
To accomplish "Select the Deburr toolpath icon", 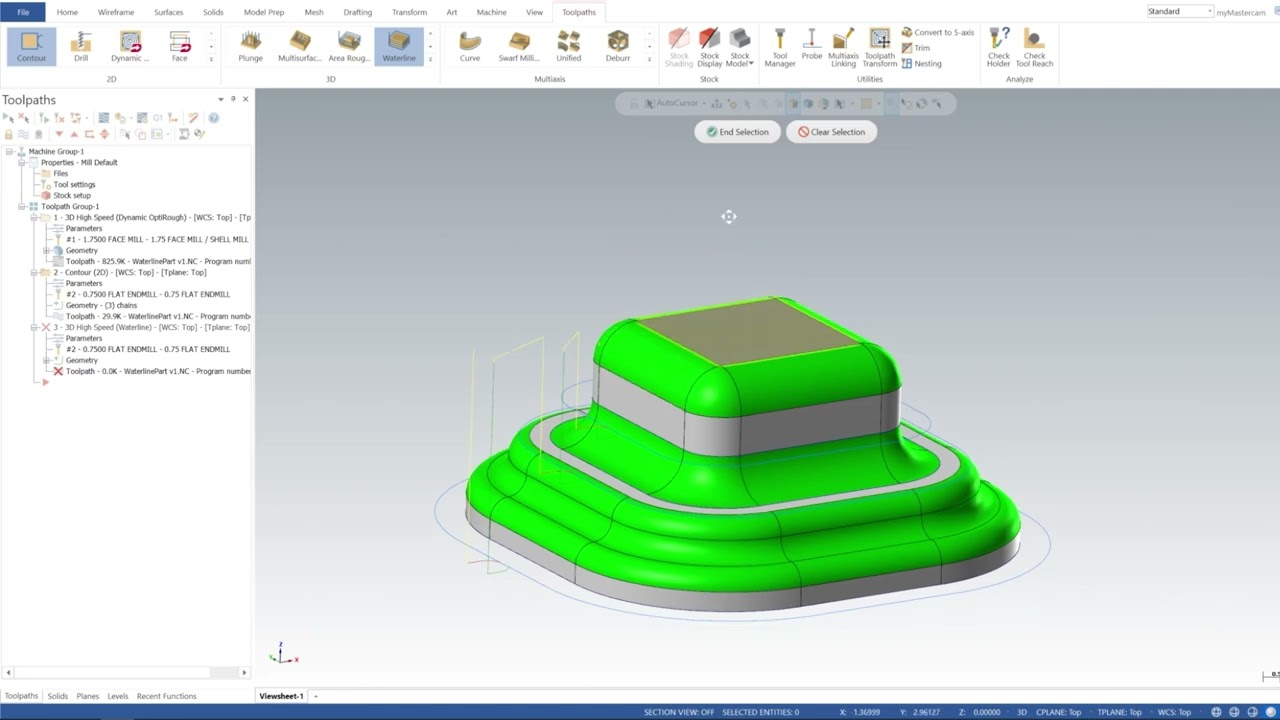I will 618,47.
